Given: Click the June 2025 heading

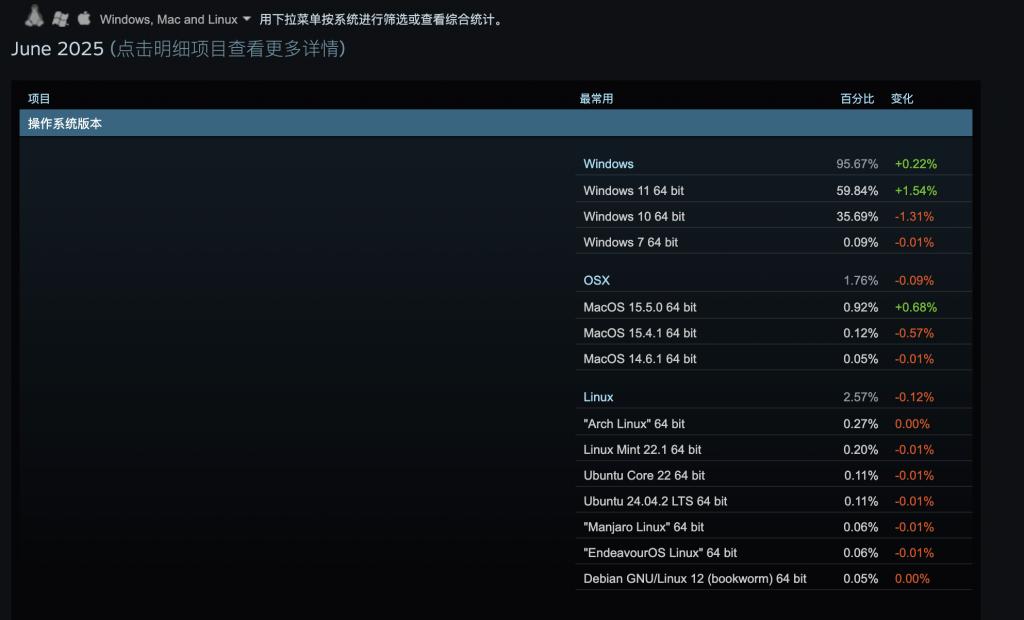Looking at the screenshot, I should pyautogui.click(x=57, y=49).
